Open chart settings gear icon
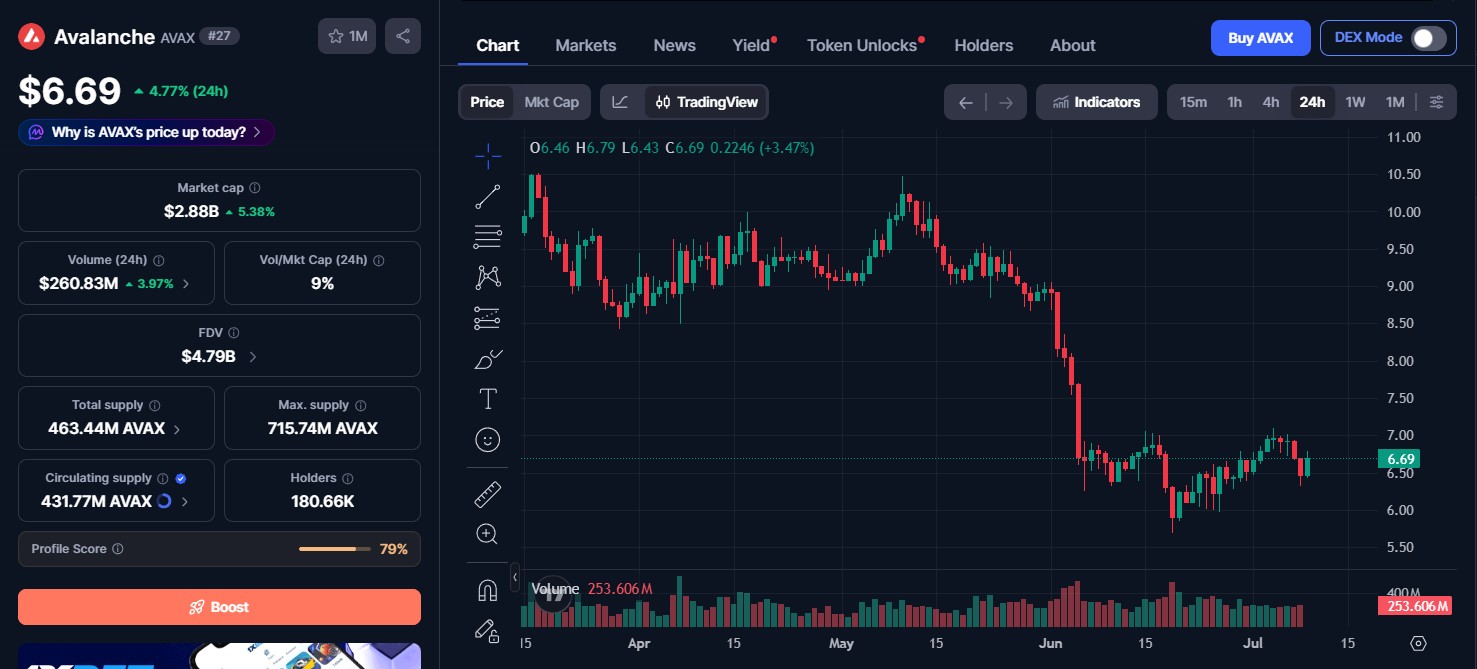The width and height of the screenshot is (1477, 669). pyautogui.click(x=1418, y=642)
